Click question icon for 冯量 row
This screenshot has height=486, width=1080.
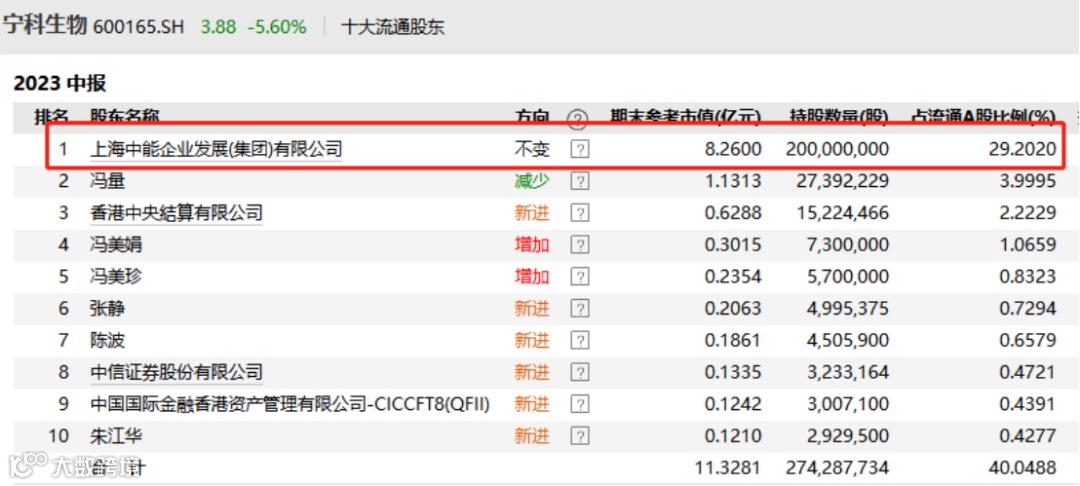(x=580, y=181)
